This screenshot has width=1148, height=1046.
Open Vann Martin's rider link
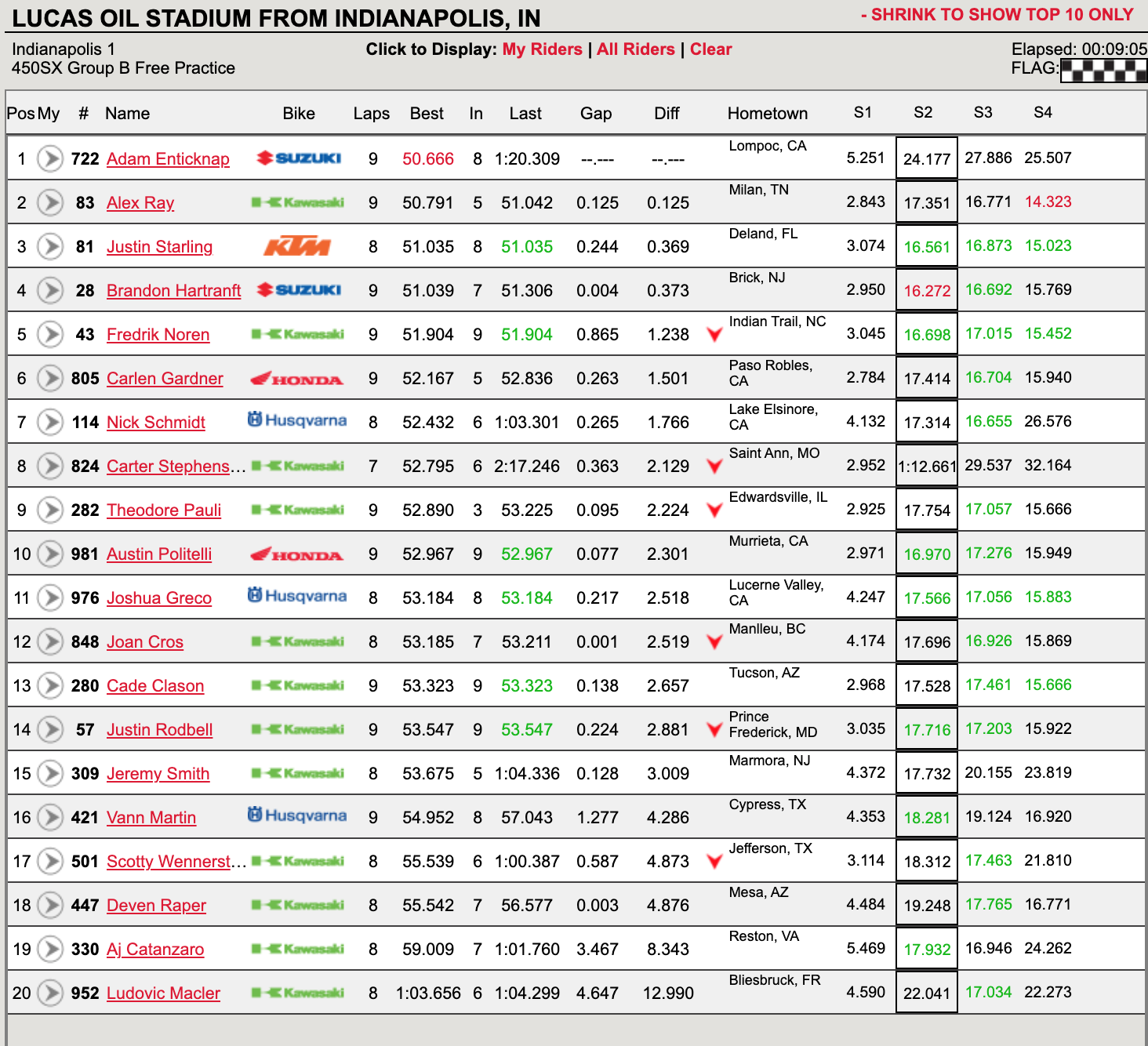[x=151, y=817]
